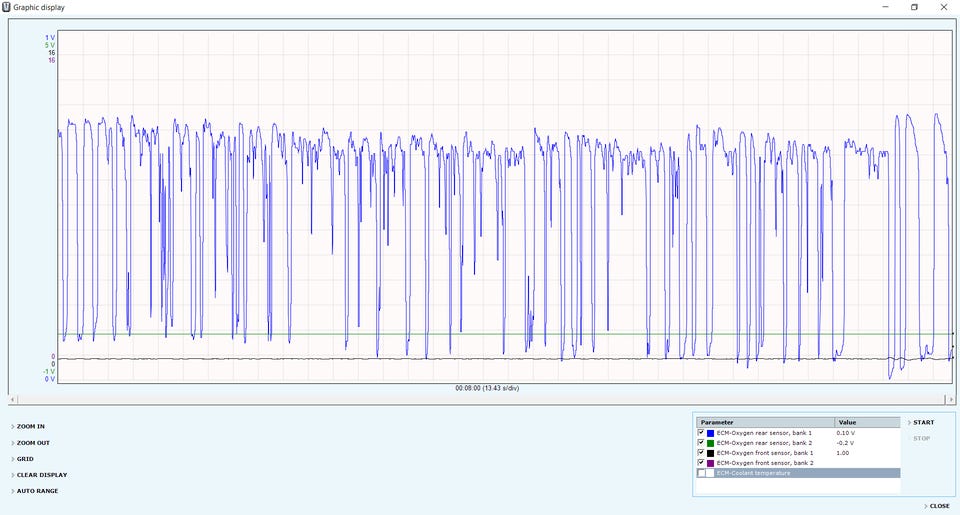The image size is (960, 515).
Task: Click the 1.00 value cell
Action: pos(842,453)
